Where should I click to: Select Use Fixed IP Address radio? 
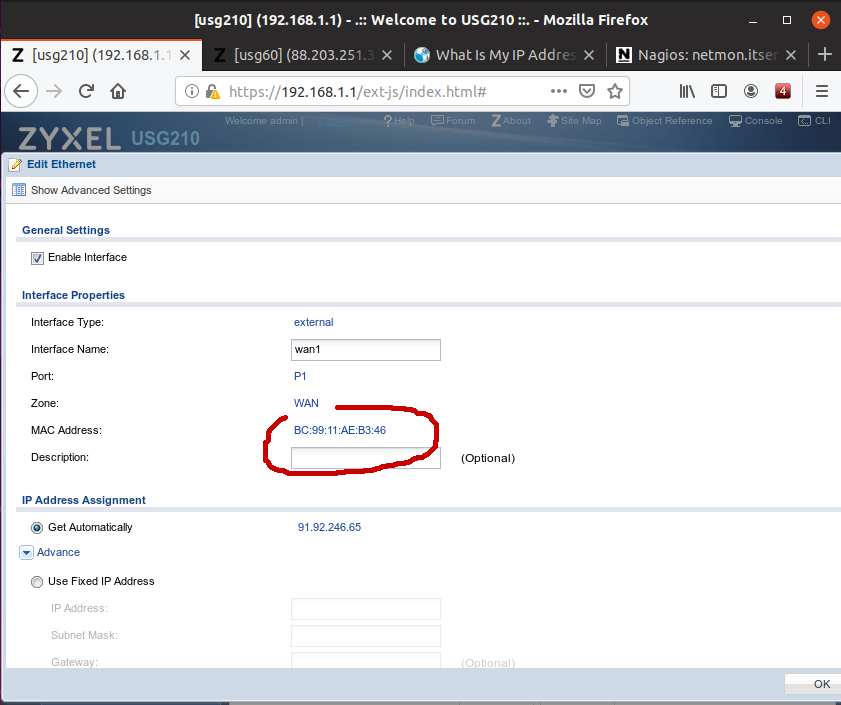pos(36,582)
